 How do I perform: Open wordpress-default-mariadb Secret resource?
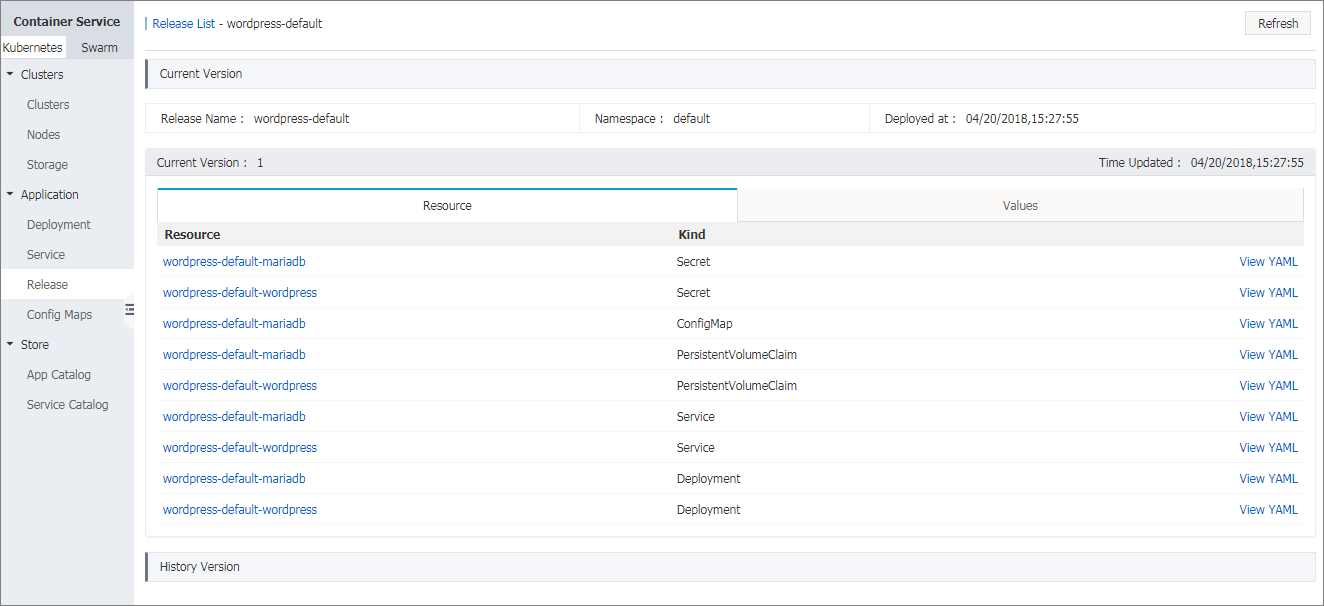234,261
